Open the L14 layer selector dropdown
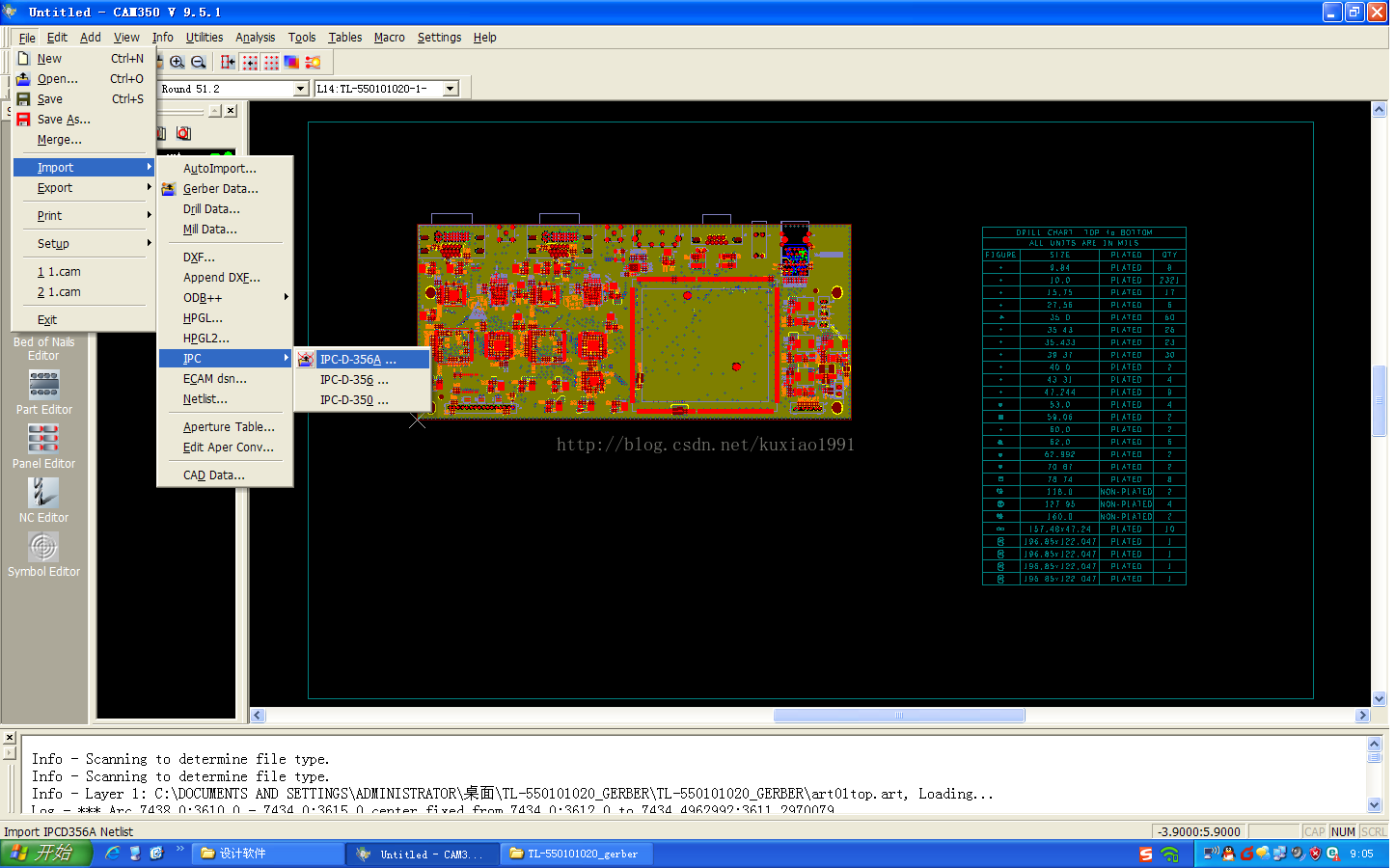This screenshot has height=868, width=1395. (x=451, y=89)
